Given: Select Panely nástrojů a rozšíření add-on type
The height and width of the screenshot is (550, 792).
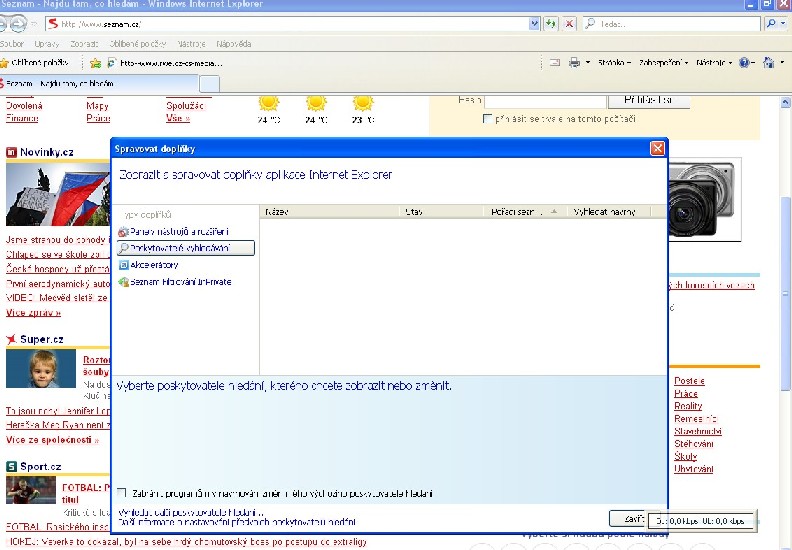Looking at the screenshot, I should 174,232.
